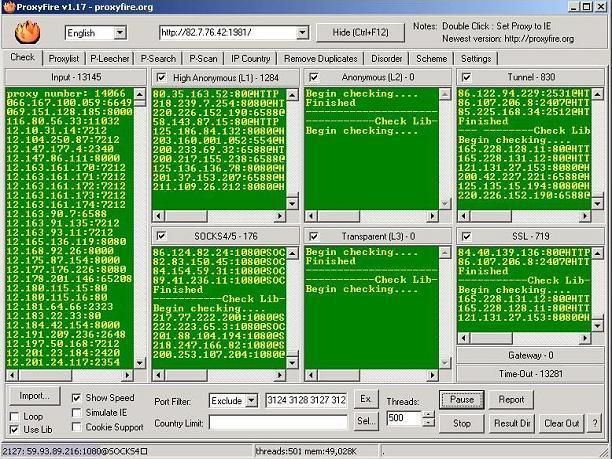
Task: Click SOCKS4/5 list scroll-up arrow
Action: [x=292, y=253]
